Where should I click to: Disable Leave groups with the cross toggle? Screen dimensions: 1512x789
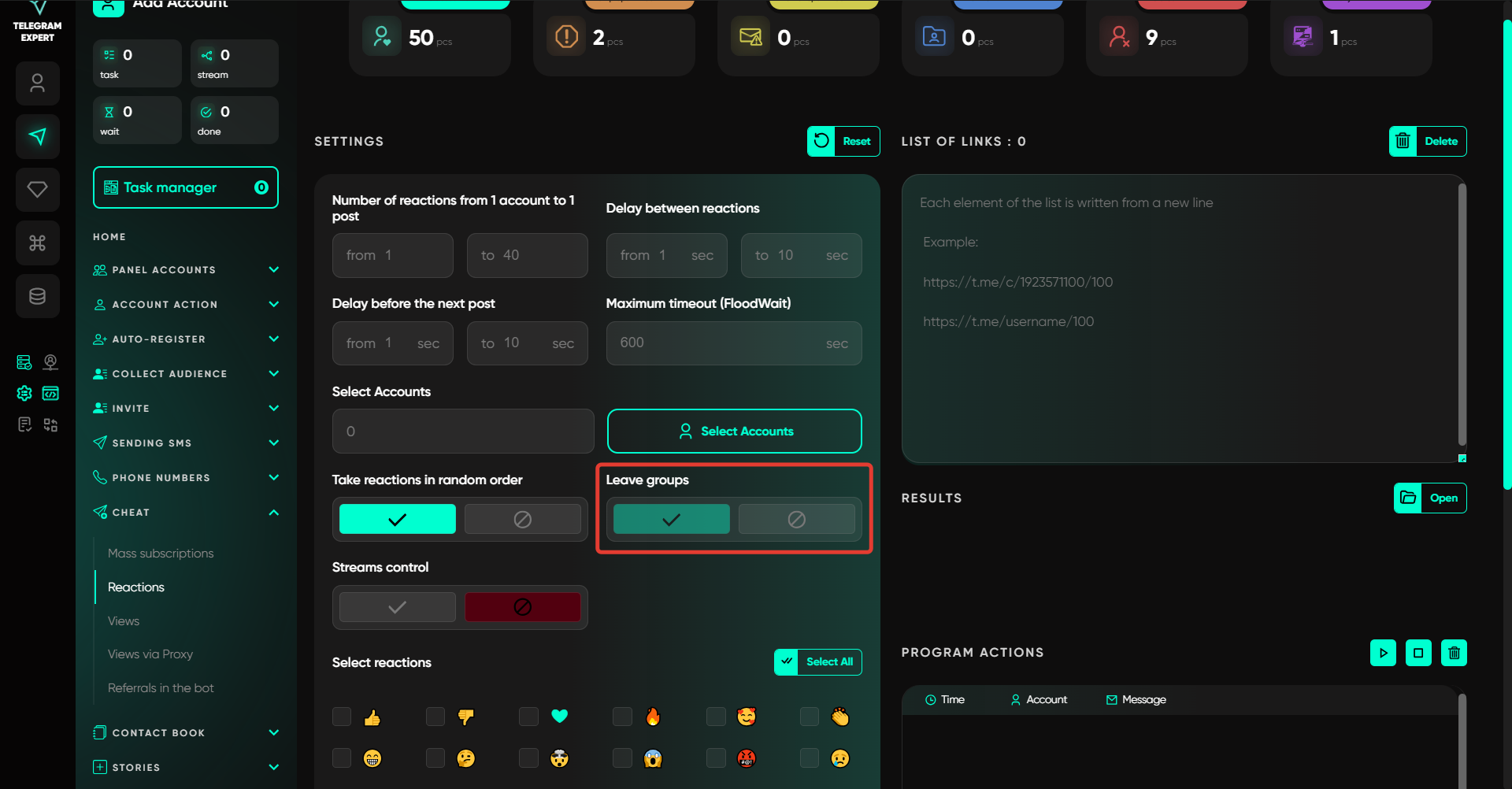796,520
